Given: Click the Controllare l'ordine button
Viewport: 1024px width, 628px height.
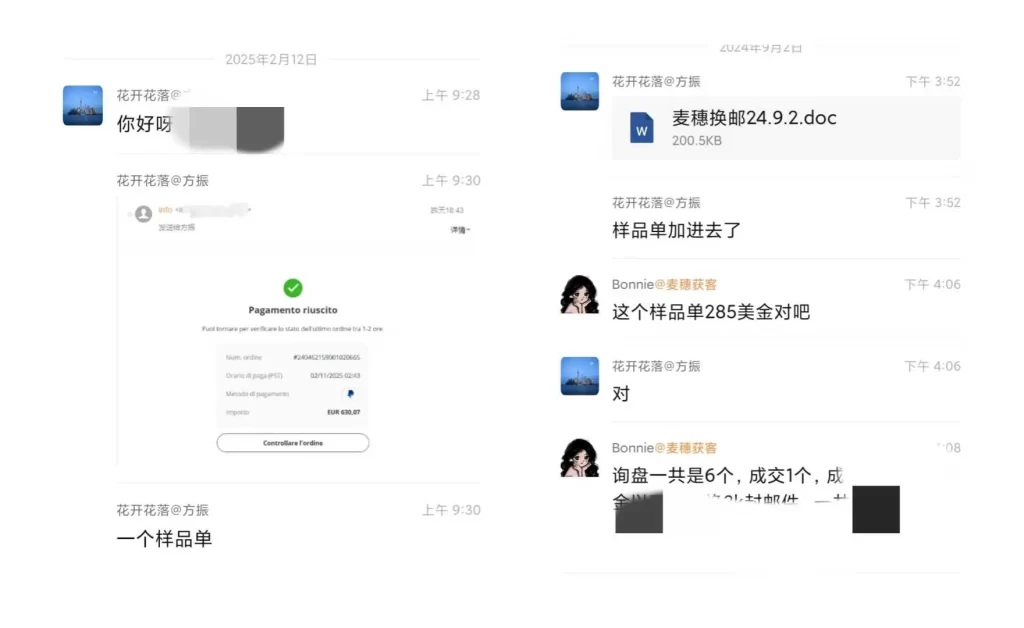Looking at the screenshot, I should [293, 442].
